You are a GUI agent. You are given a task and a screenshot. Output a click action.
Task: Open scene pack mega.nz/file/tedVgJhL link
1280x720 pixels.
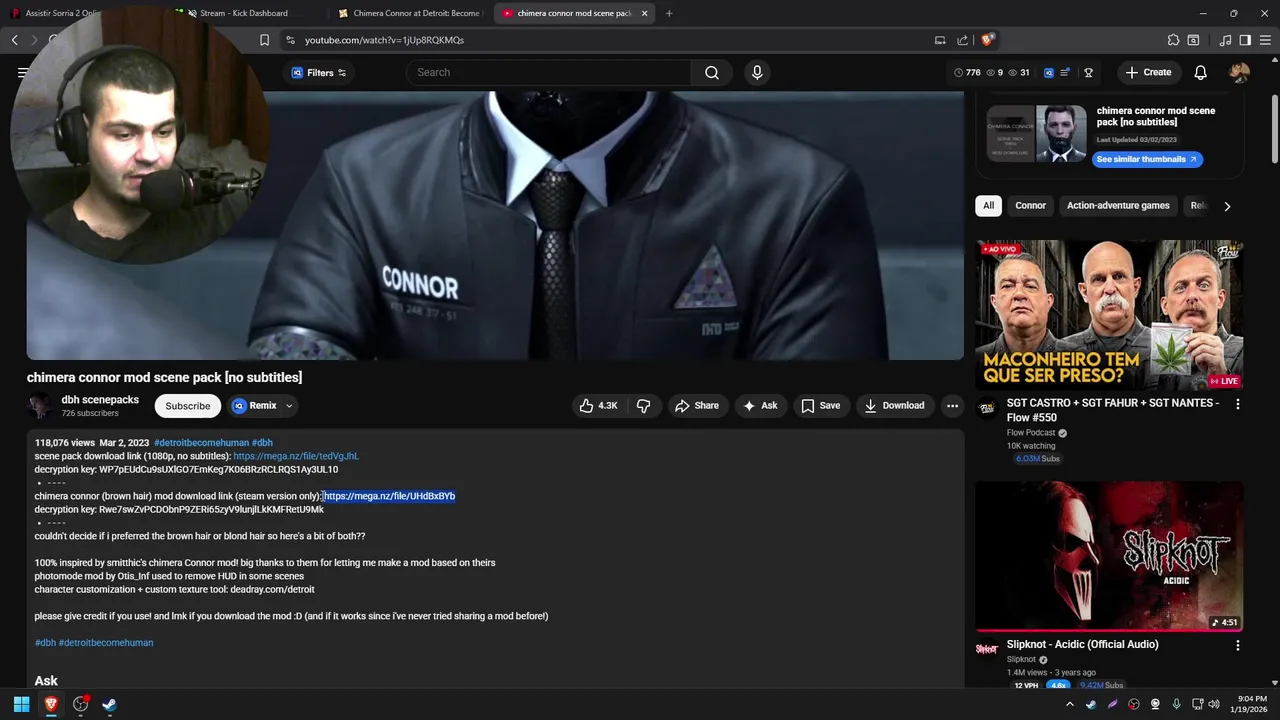click(296, 456)
